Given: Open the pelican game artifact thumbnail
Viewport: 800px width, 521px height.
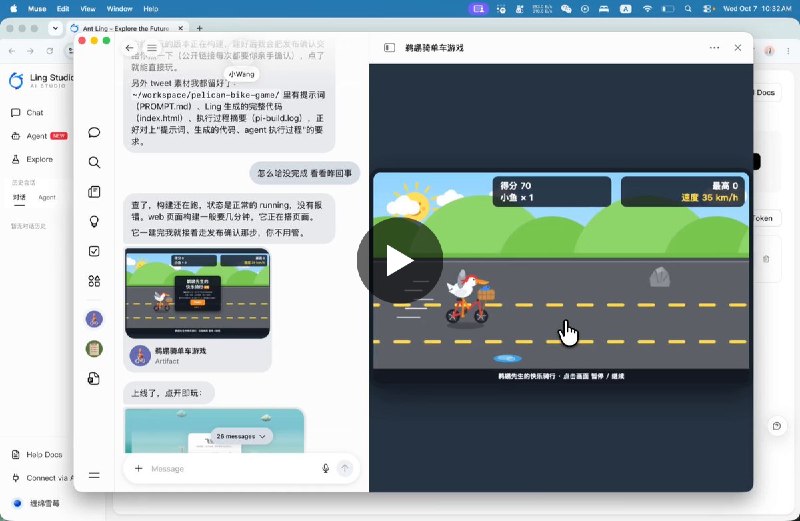Looking at the screenshot, I should [197, 293].
